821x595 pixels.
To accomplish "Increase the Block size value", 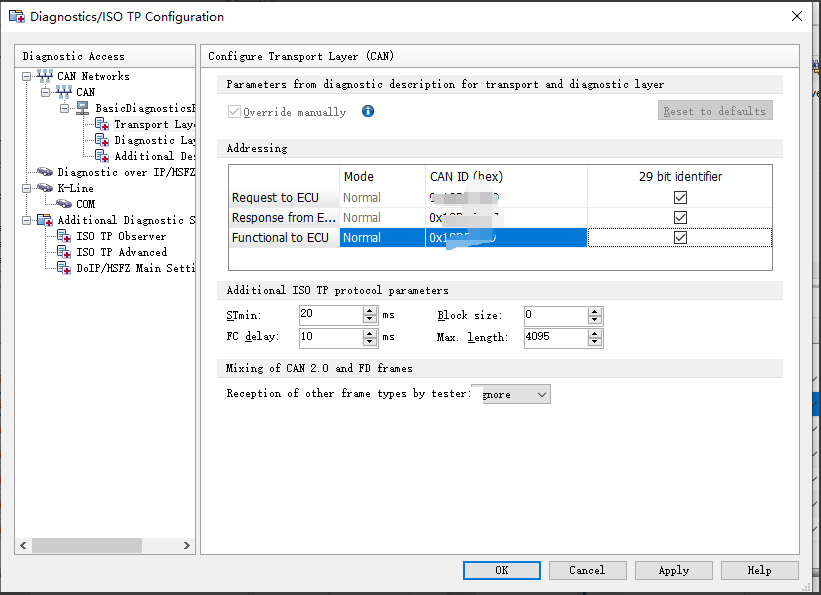I will tap(594, 311).
